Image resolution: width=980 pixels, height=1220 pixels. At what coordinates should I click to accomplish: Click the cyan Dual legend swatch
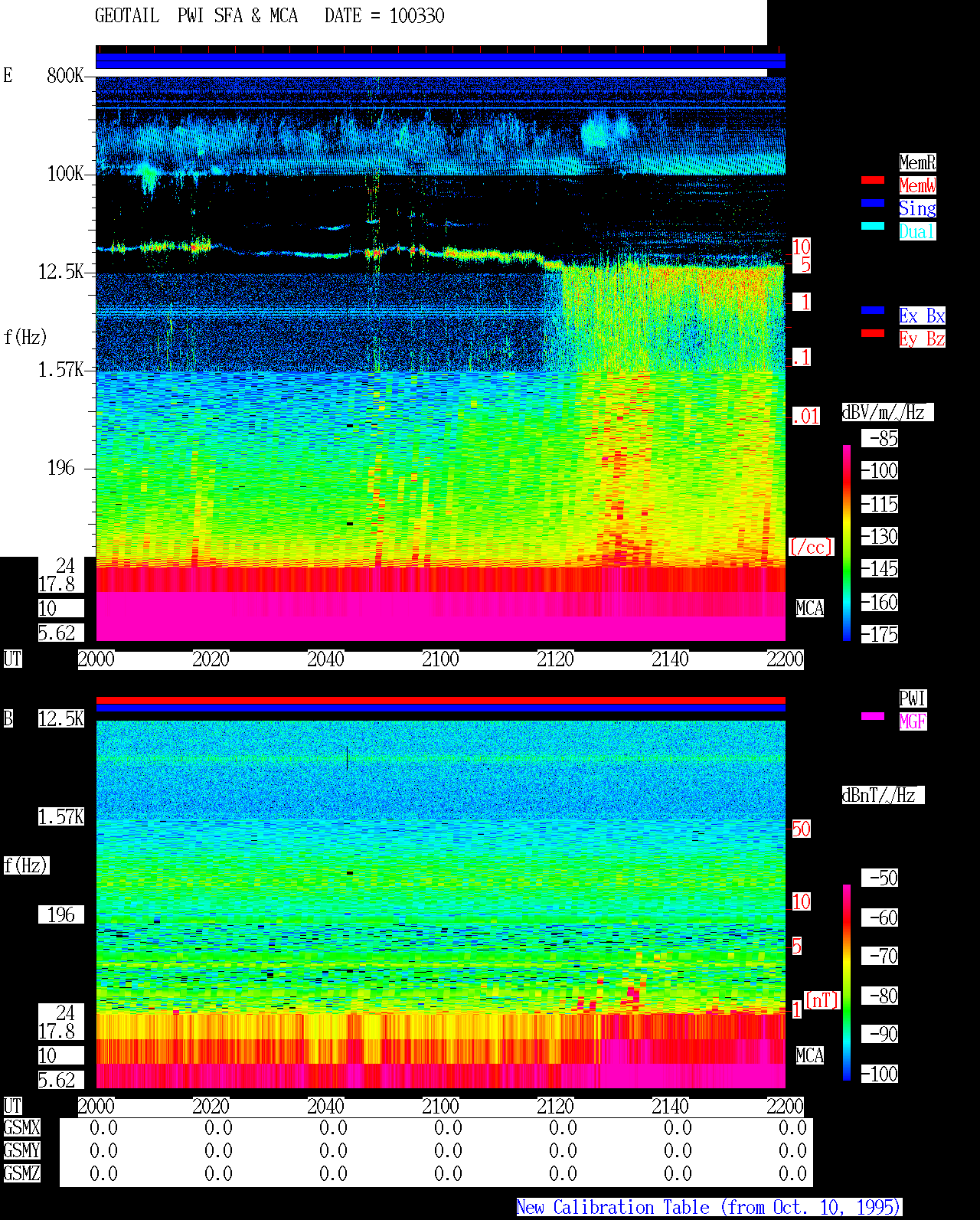coord(873,226)
